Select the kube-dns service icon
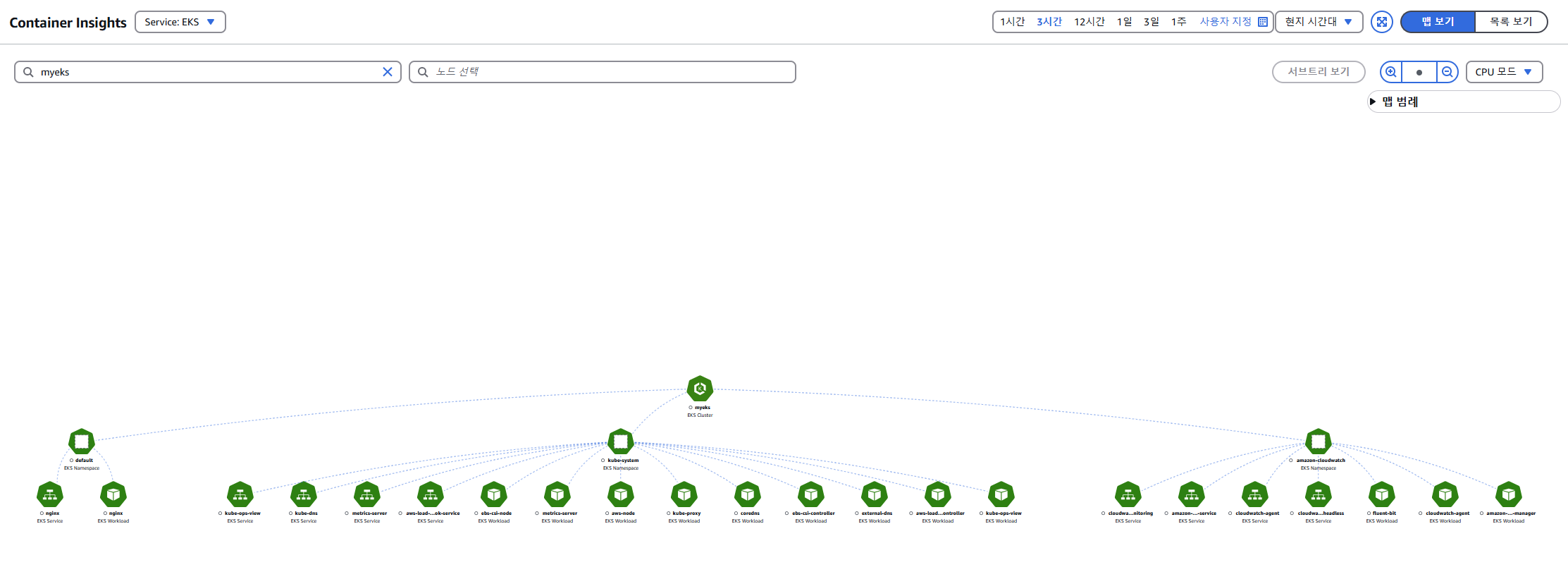 click(x=304, y=494)
